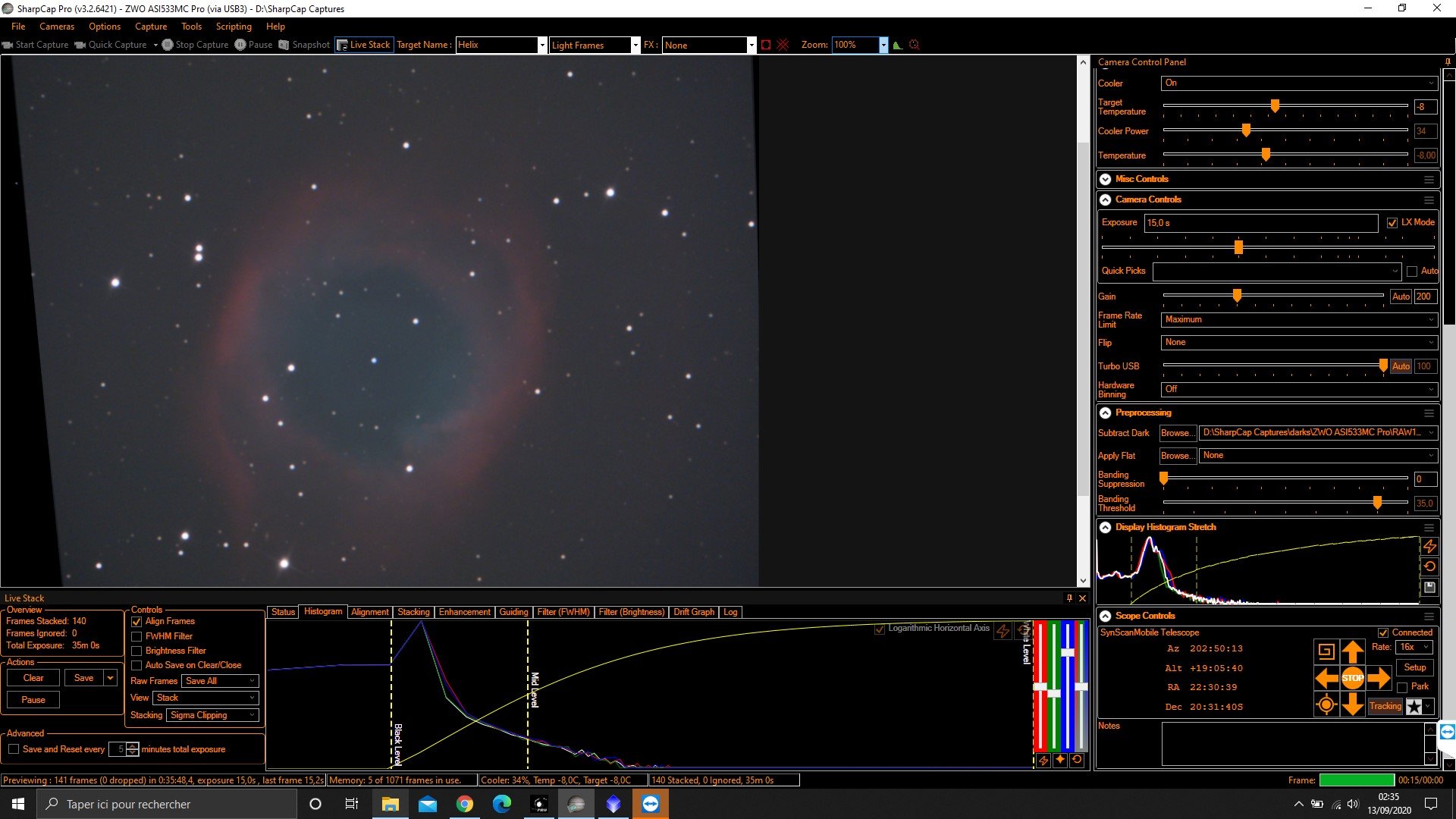Viewport: 1456px width, 819px height.
Task: Click the green histogram icon in the toolbar
Action: click(898, 45)
